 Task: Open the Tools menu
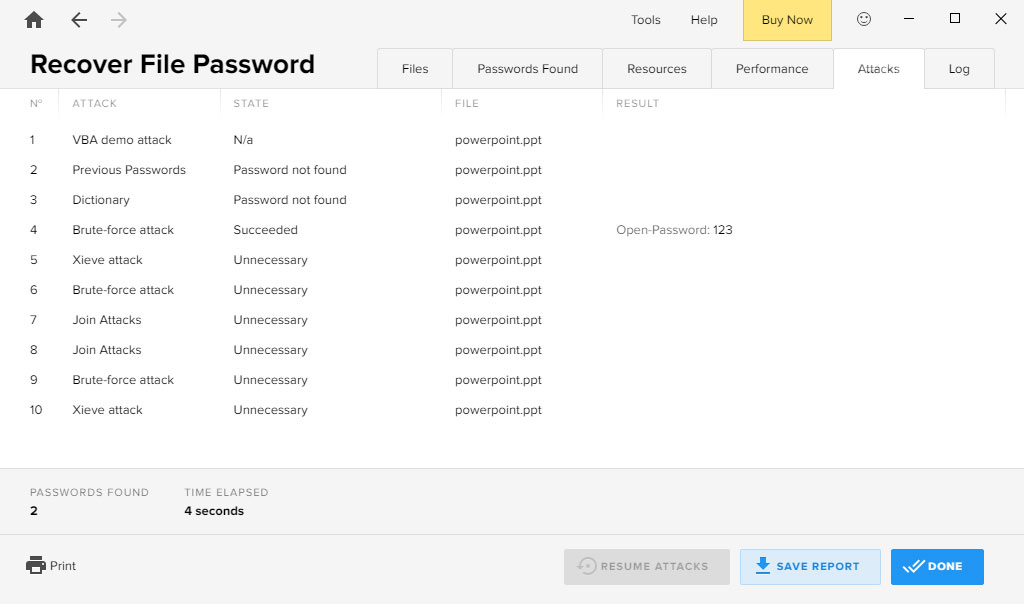pyautogui.click(x=645, y=20)
